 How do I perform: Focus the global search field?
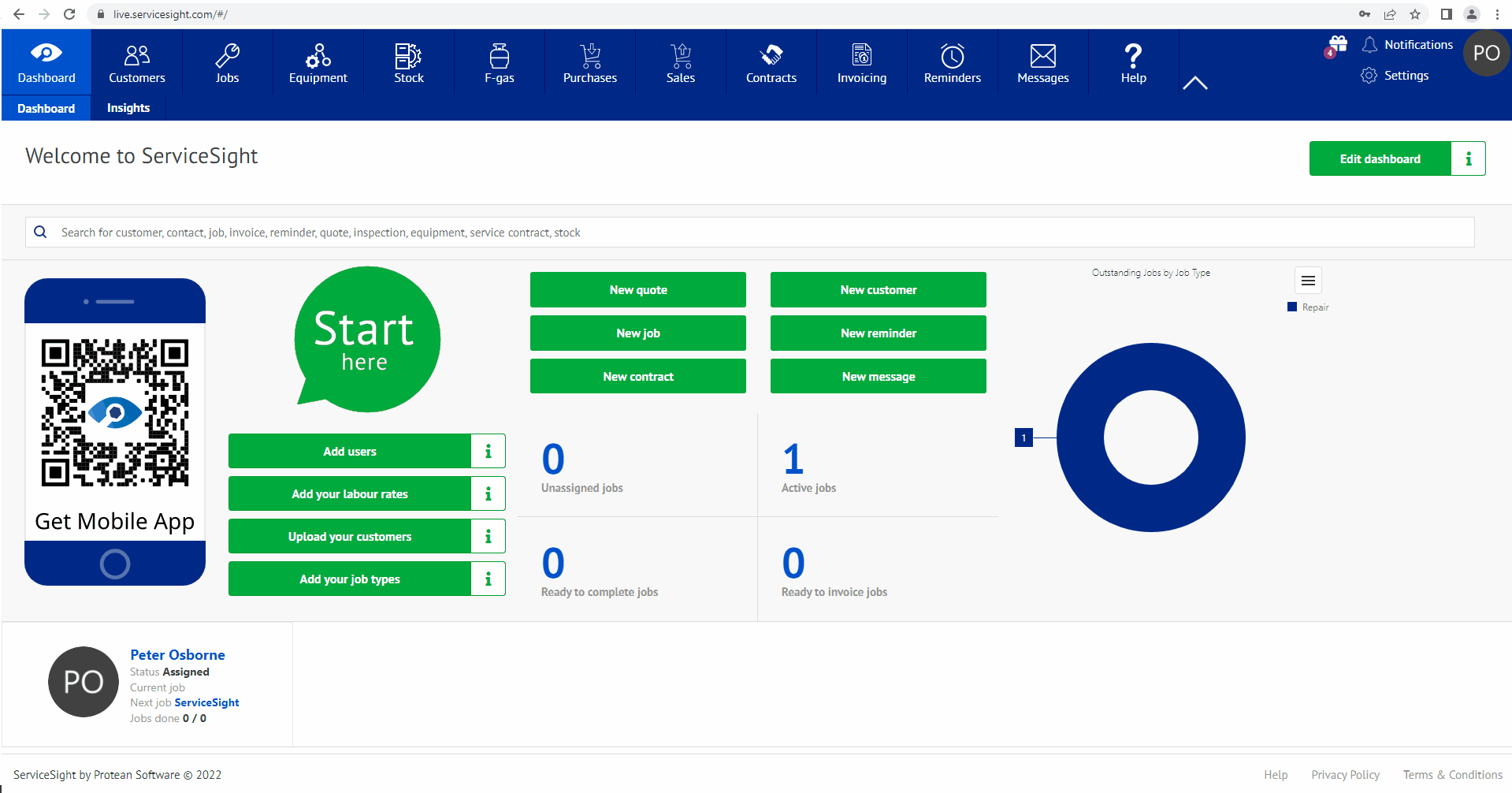(749, 233)
